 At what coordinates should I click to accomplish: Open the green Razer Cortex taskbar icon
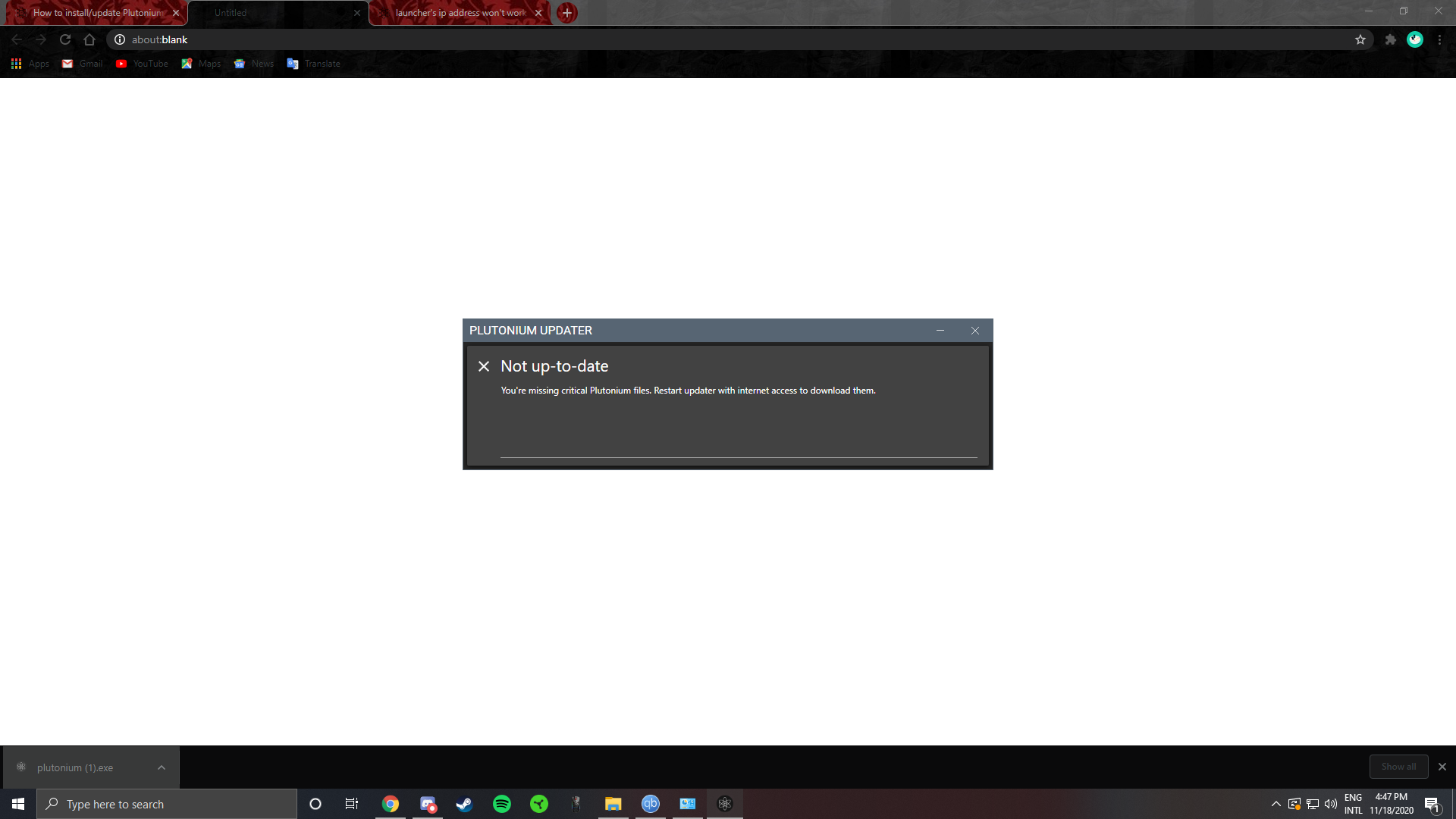[539, 804]
